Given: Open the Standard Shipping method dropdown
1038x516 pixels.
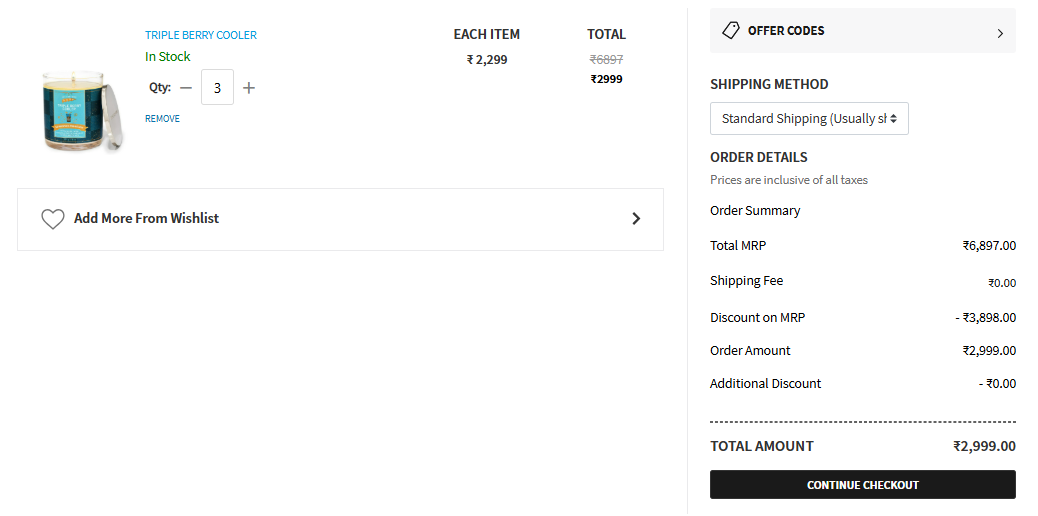Looking at the screenshot, I should pyautogui.click(x=809, y=119).
